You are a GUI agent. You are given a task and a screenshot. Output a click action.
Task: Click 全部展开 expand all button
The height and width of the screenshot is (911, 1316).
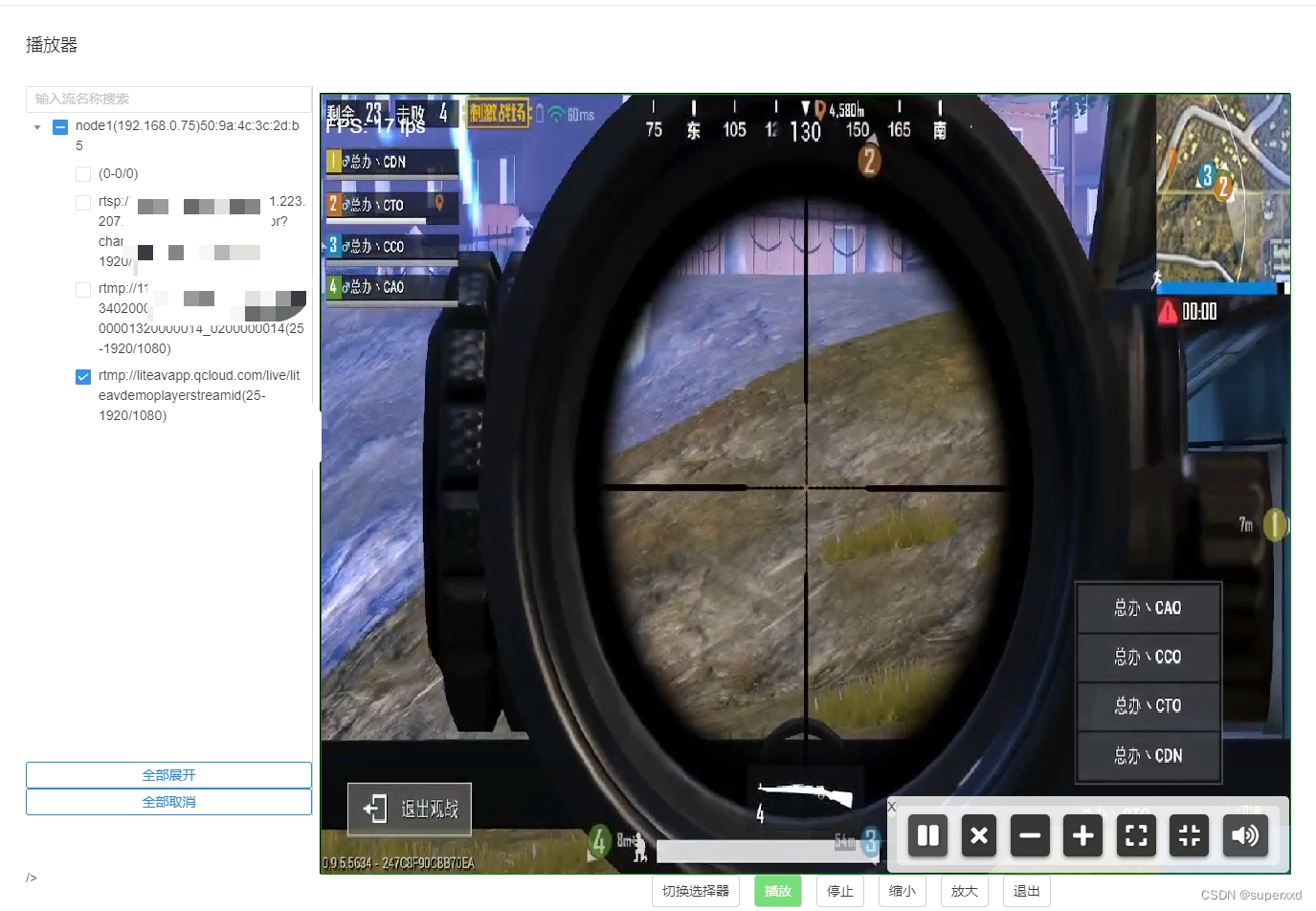(x=168, y=775)
